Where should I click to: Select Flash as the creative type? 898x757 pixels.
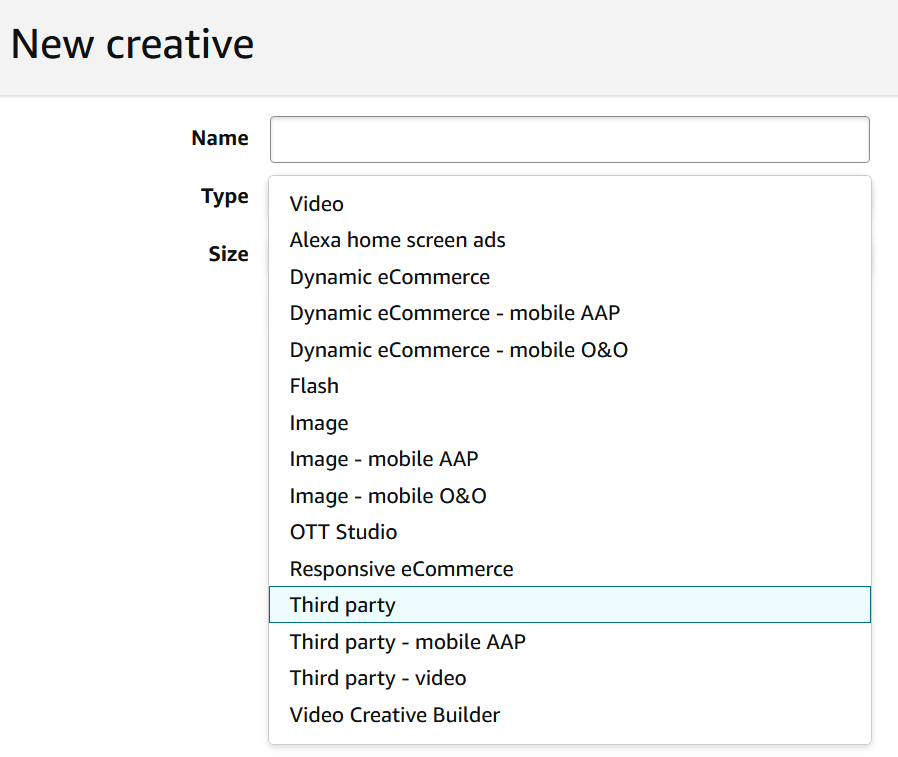point(314,386)
